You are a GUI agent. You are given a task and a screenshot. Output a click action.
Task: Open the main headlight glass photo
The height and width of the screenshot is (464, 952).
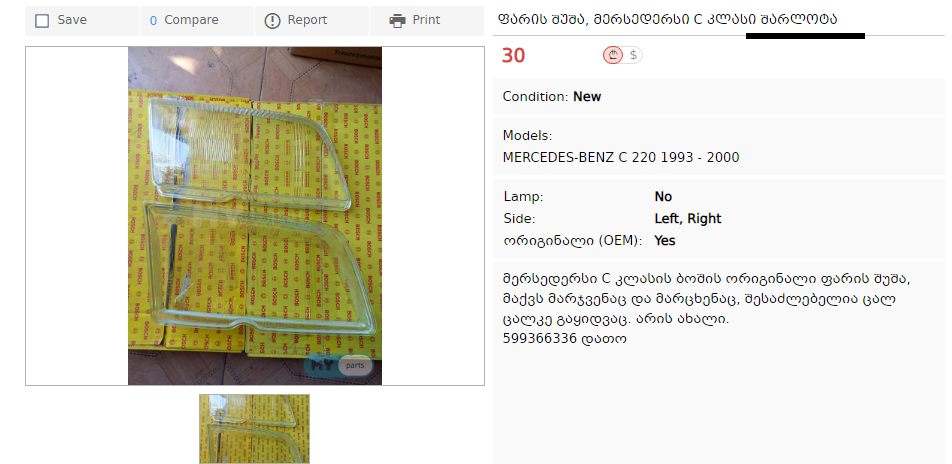pos(255,216)
